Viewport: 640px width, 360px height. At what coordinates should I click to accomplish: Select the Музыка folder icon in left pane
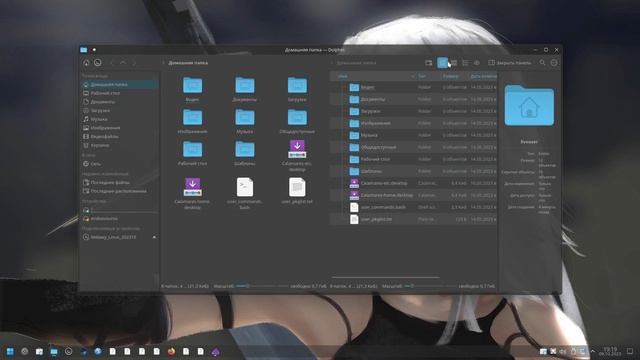point(244,118)
